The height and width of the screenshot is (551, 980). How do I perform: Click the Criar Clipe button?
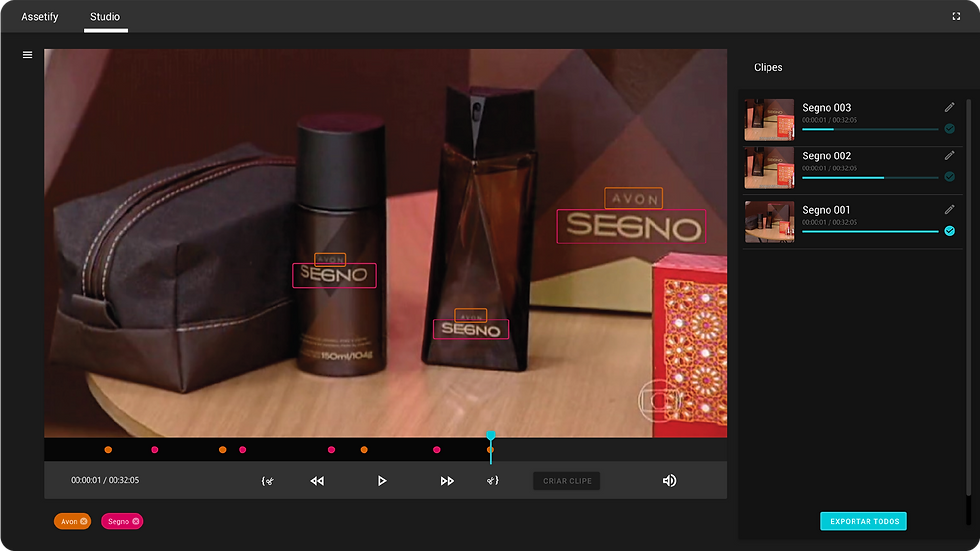[567, 481]
